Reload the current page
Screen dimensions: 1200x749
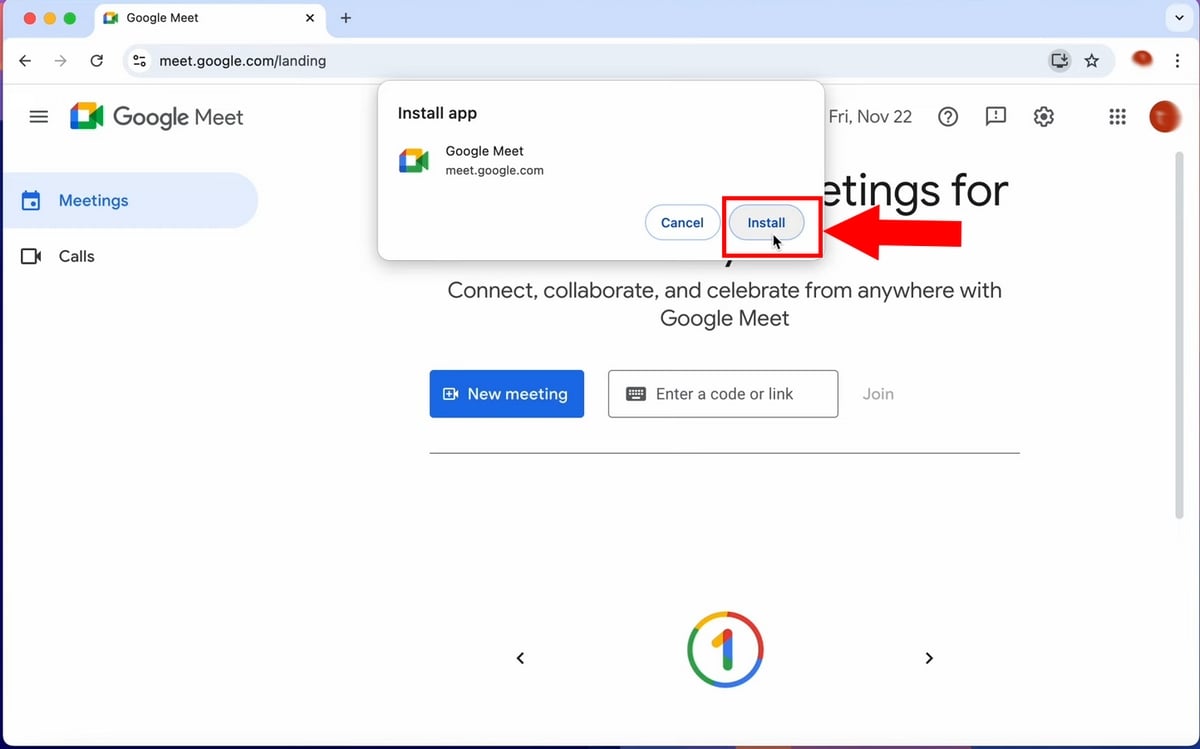(97, 61)
